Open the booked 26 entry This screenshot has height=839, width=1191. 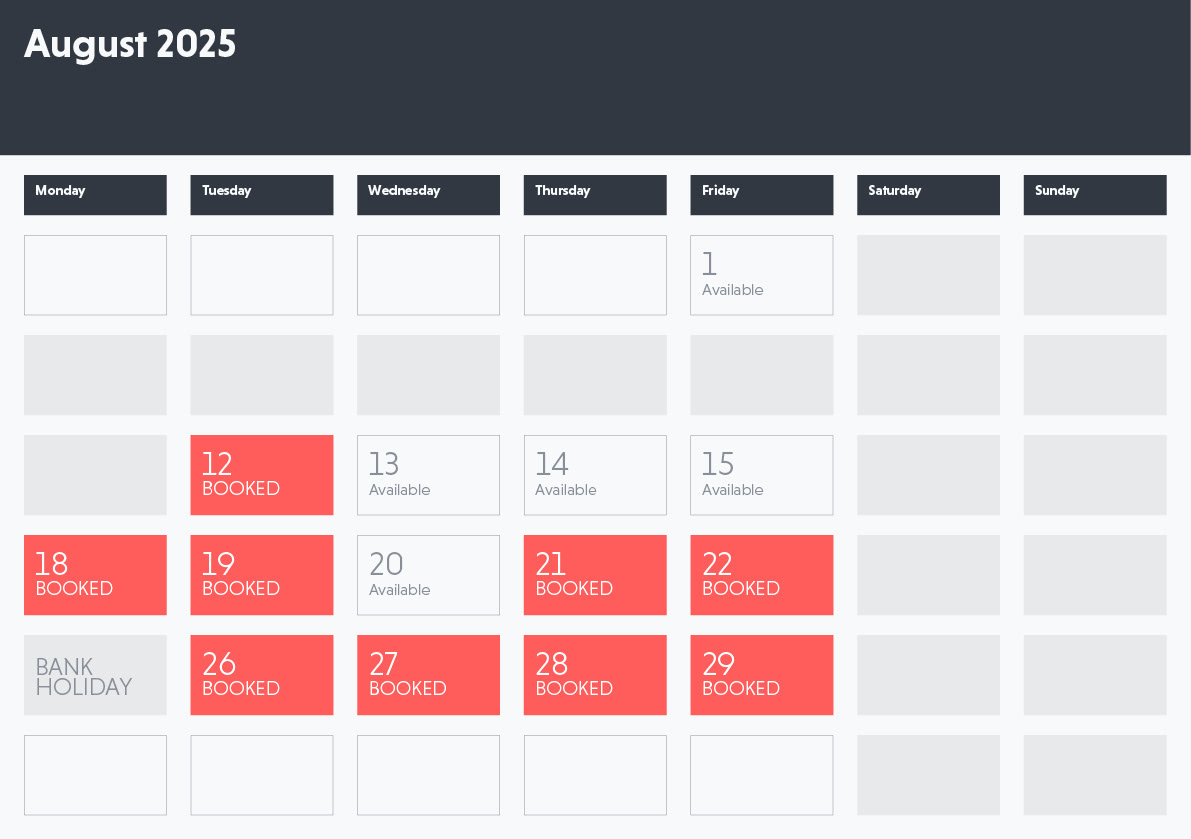click(x=261, y=675)
